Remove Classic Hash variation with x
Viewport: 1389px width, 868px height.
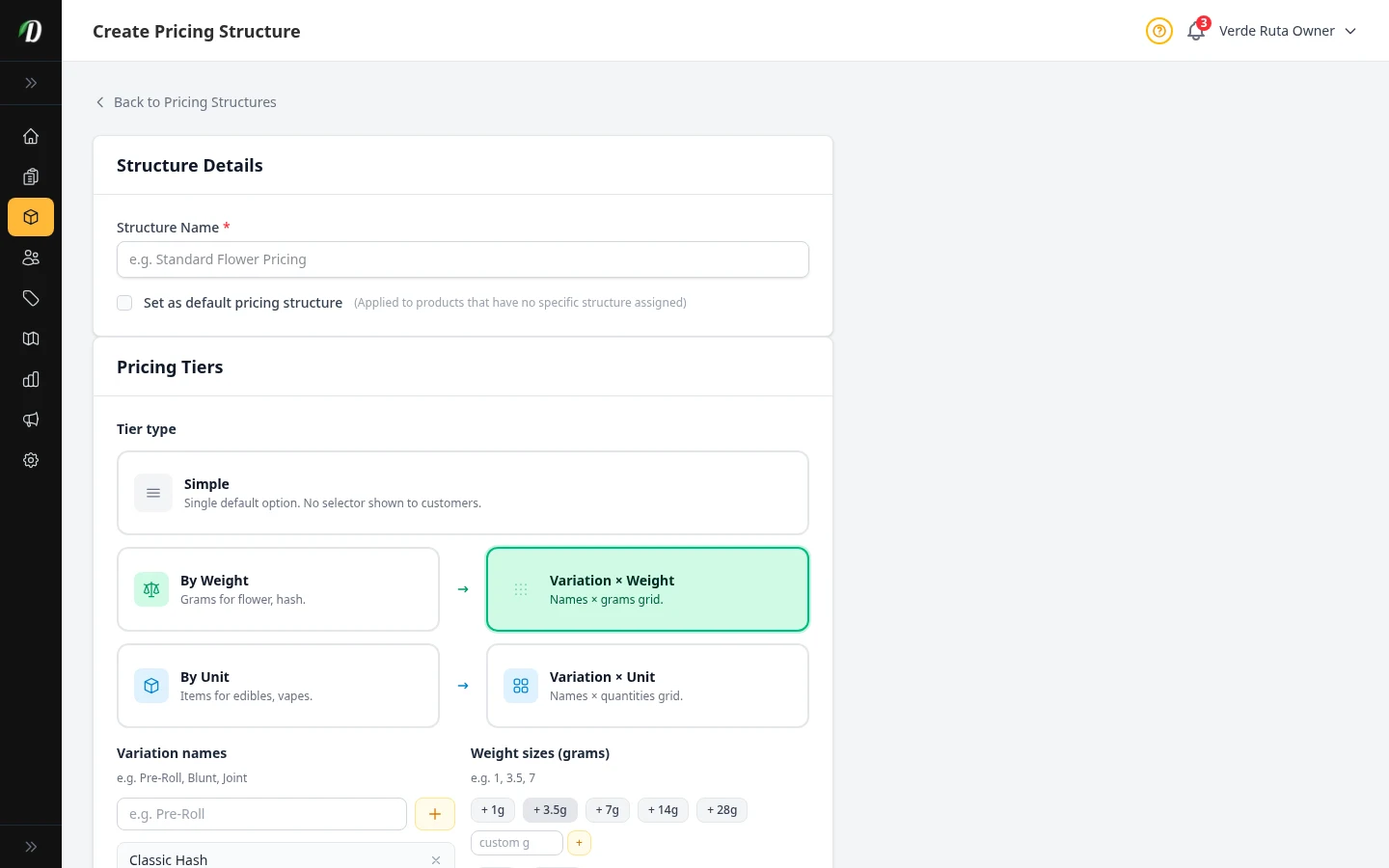tap(435, 859)
